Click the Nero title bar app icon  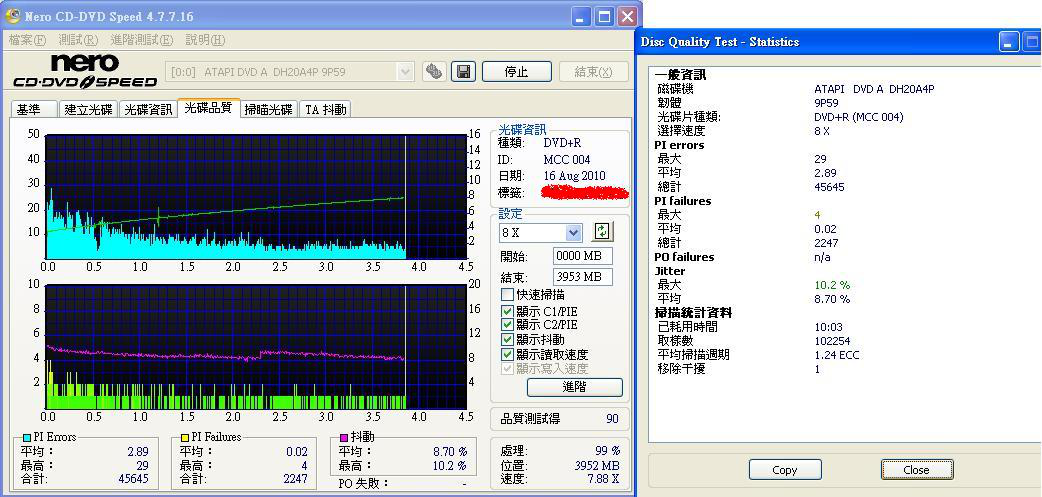13,17
